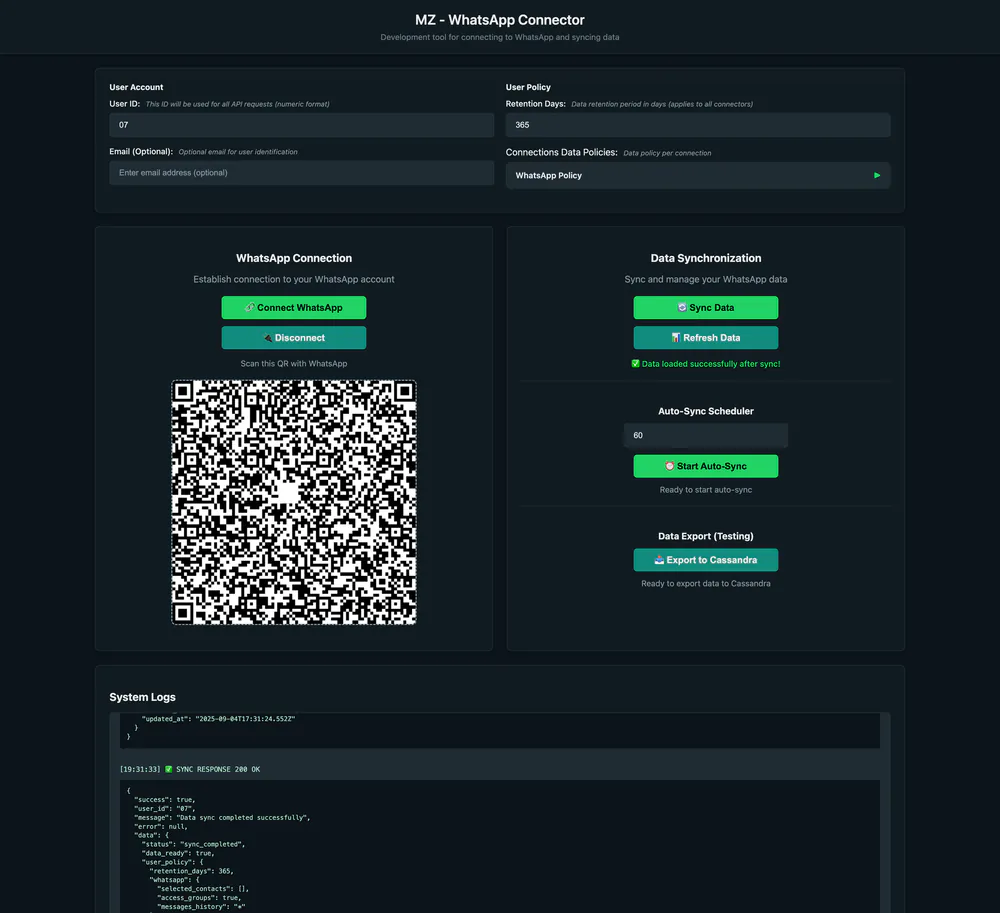1000x913 pixels.
Task: Click the bar chart icon on Refresh Data
Action: click(676, 337)
